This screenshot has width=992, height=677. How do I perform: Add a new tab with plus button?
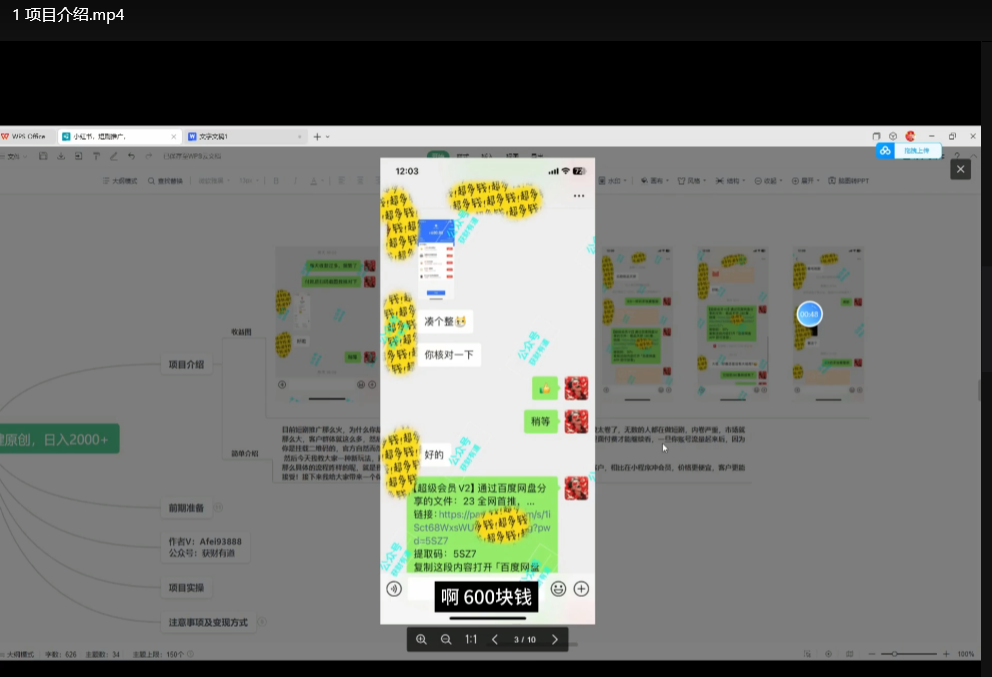click(317, 137)
